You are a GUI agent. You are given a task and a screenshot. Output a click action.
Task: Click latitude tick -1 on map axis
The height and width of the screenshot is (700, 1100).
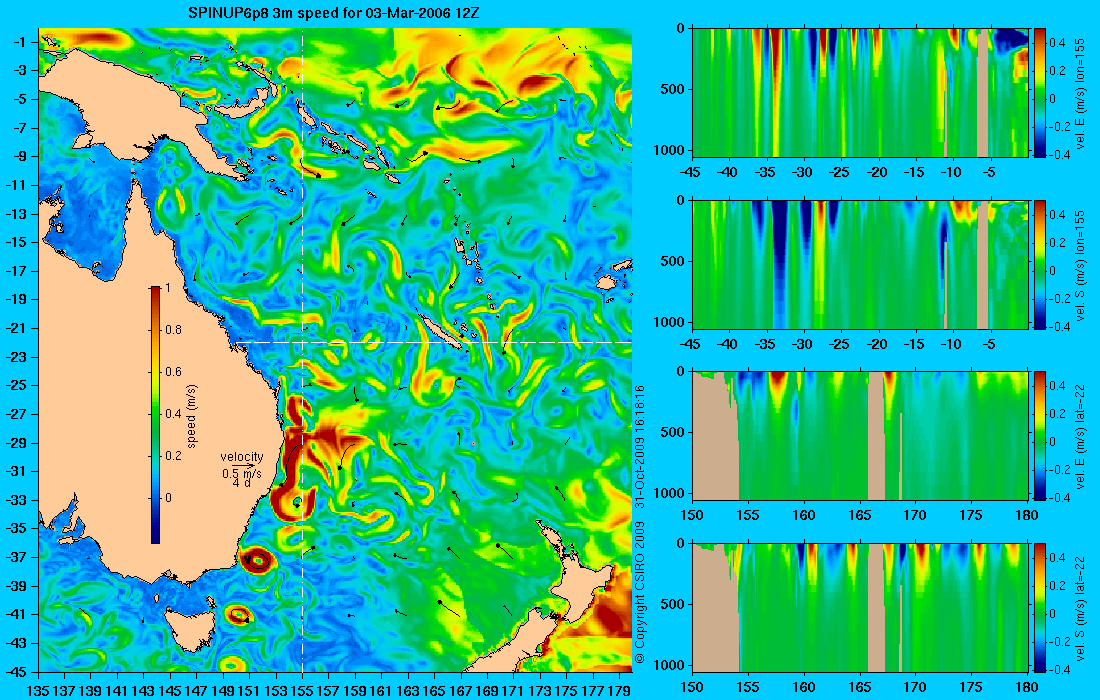point(22,42)
